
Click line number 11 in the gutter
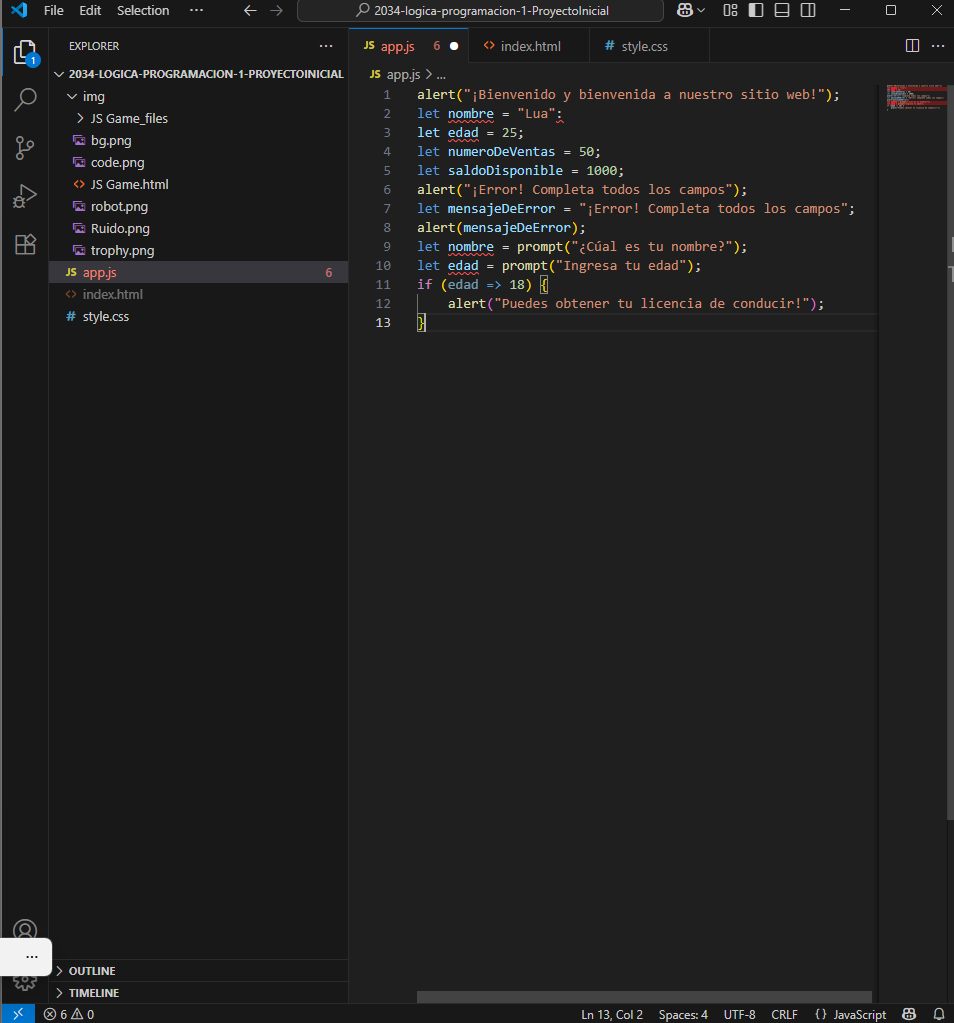click(383, 284)
